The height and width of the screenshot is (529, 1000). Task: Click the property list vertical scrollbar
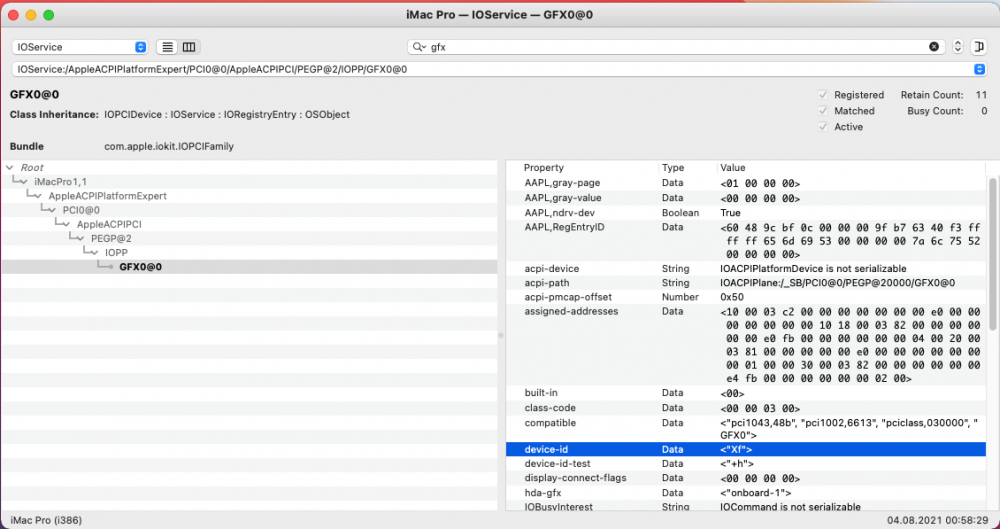pos(993,255)
